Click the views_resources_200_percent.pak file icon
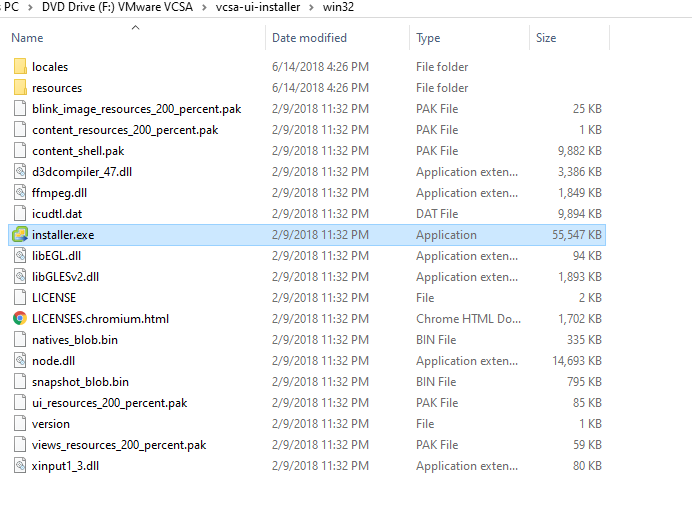 20,445
